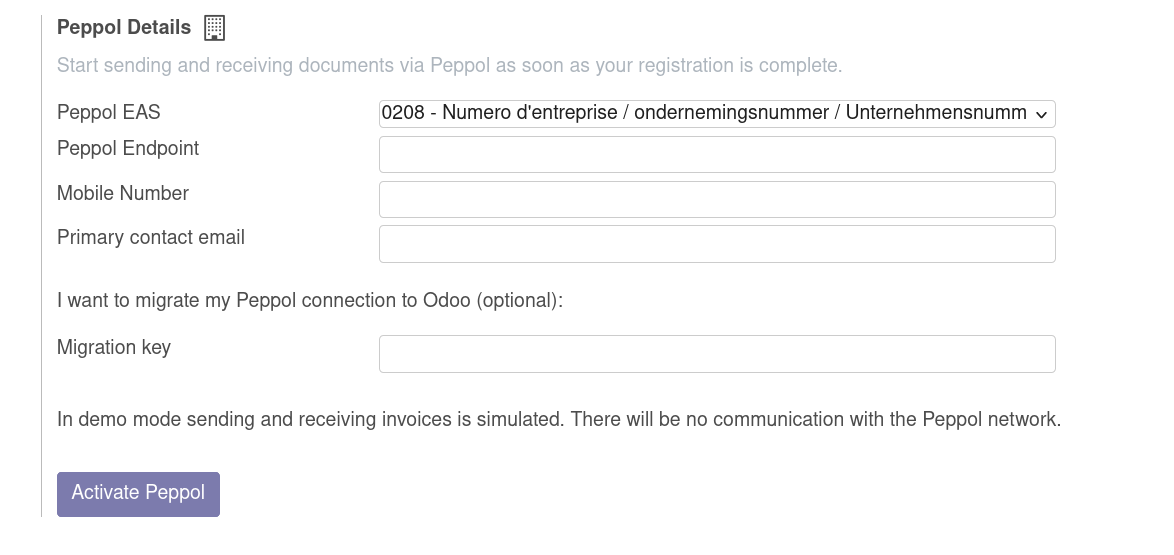Click the chevron arrow of the EAS selector
Screen dimensions: 1174x555
point(1041,115)
